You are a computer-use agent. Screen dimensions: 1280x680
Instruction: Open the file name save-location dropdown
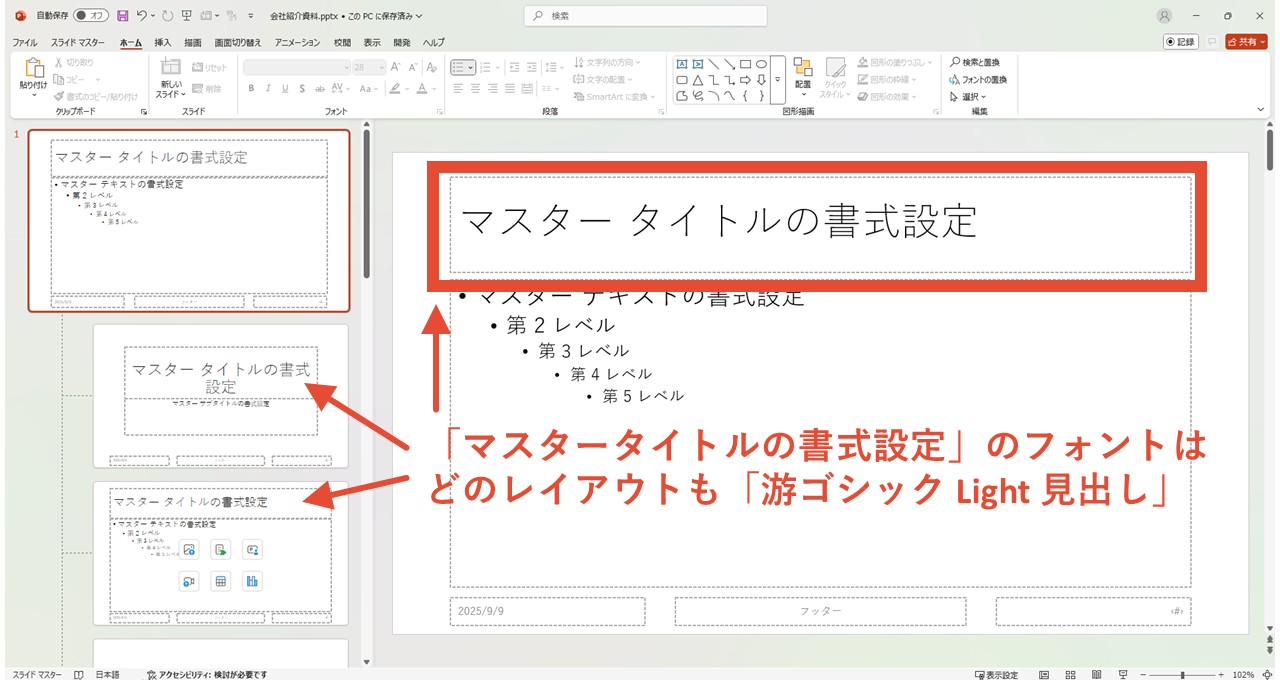tap(419, 16)
